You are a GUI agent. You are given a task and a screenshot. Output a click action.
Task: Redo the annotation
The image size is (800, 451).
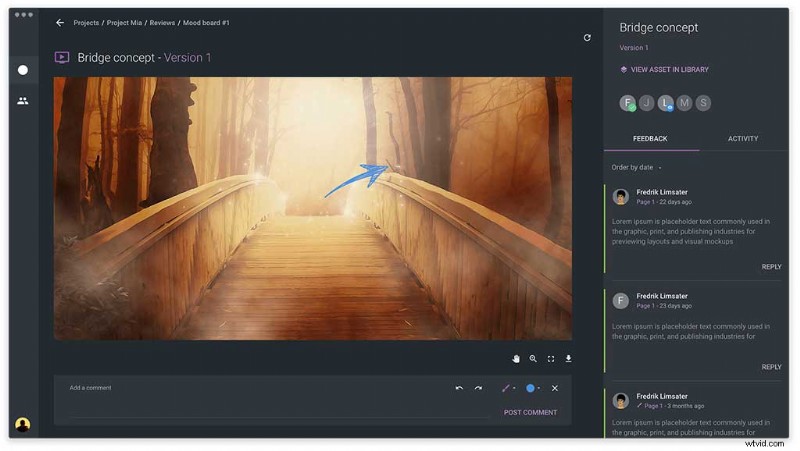478,388
